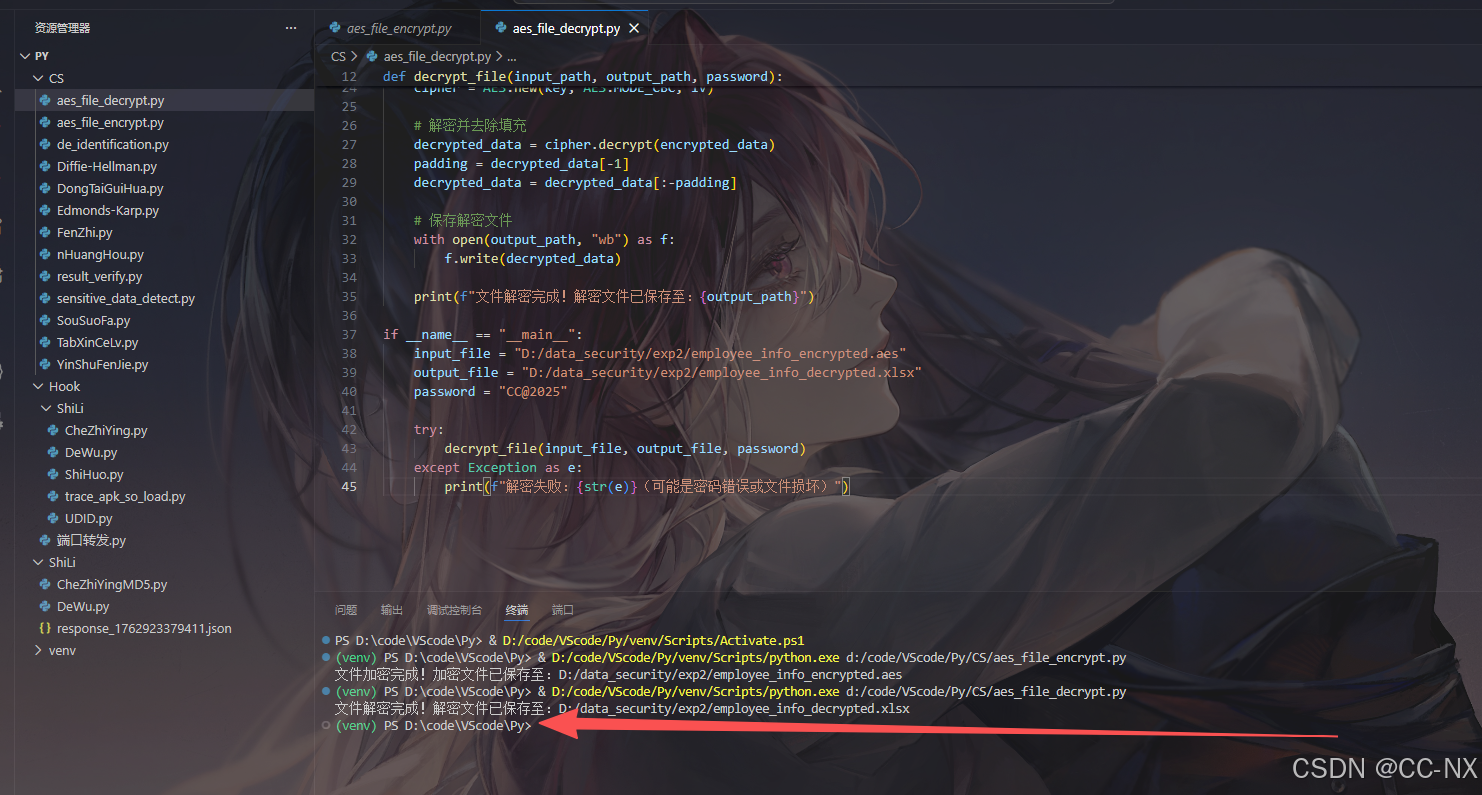Click the f.write(decrypted_data) statement

point(533,258)
